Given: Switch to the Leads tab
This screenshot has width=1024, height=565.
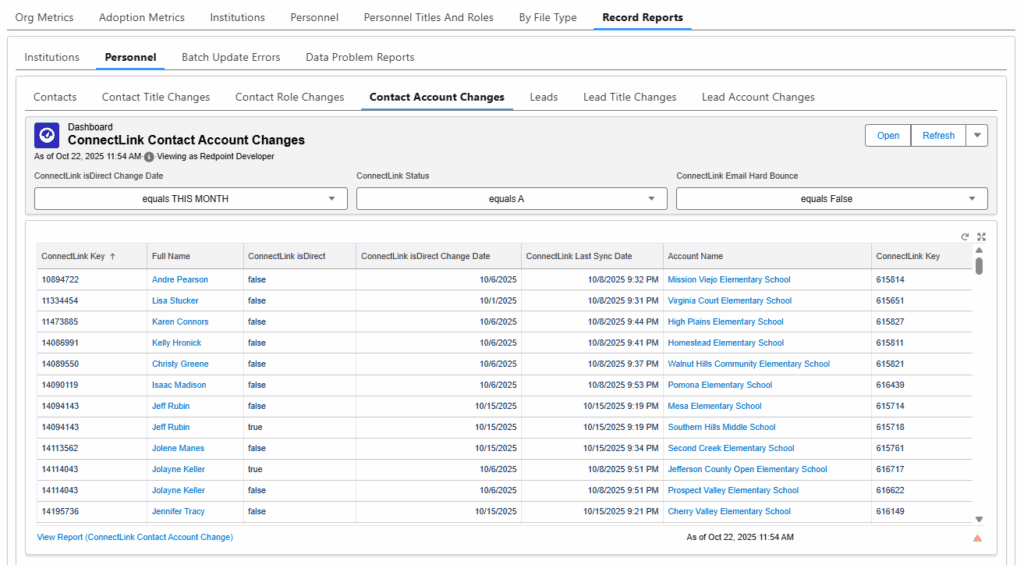Looking at the screenshot, I should point(543,97).
